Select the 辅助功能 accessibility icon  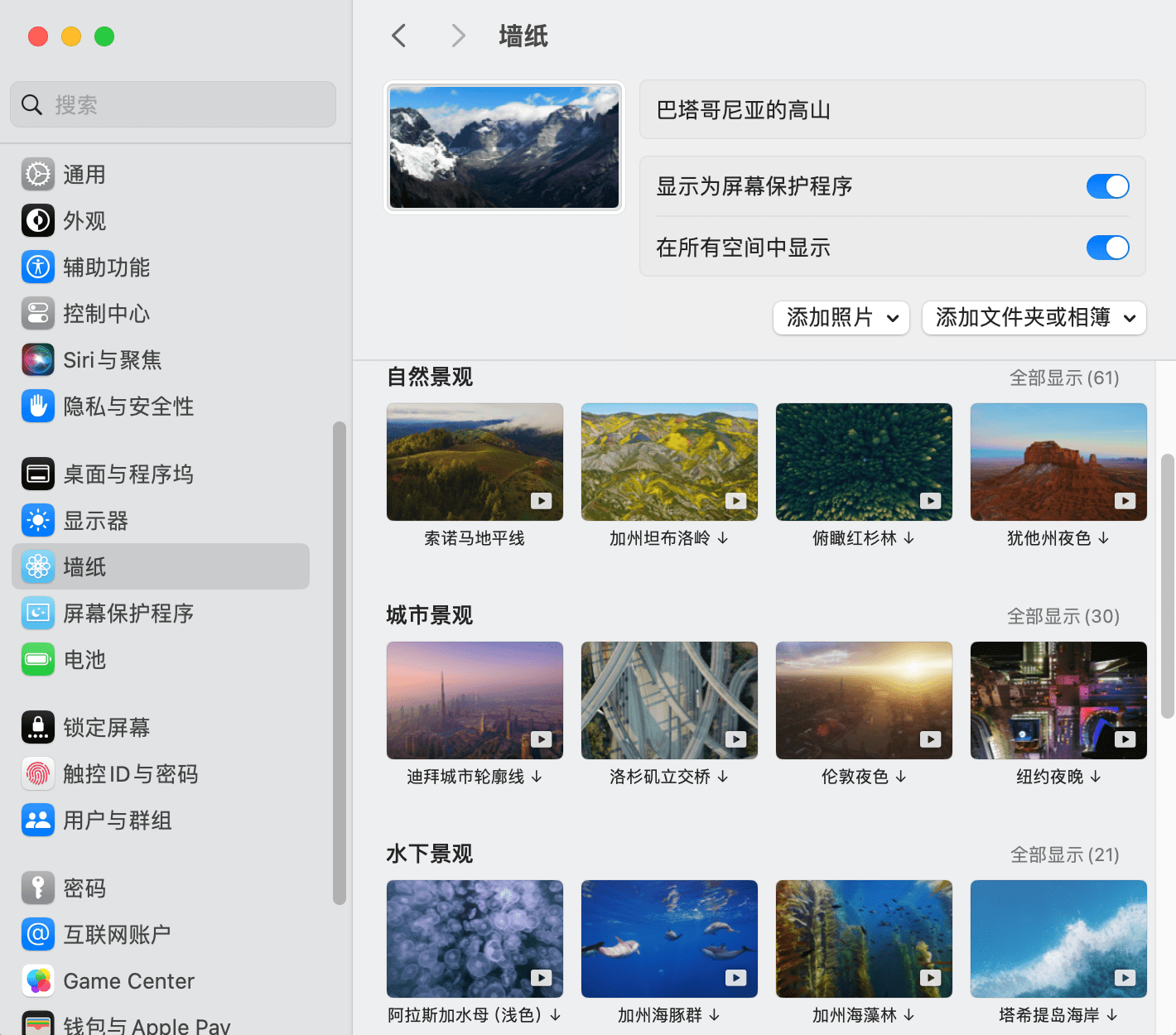pyautogui.click(x=38, y=267)
